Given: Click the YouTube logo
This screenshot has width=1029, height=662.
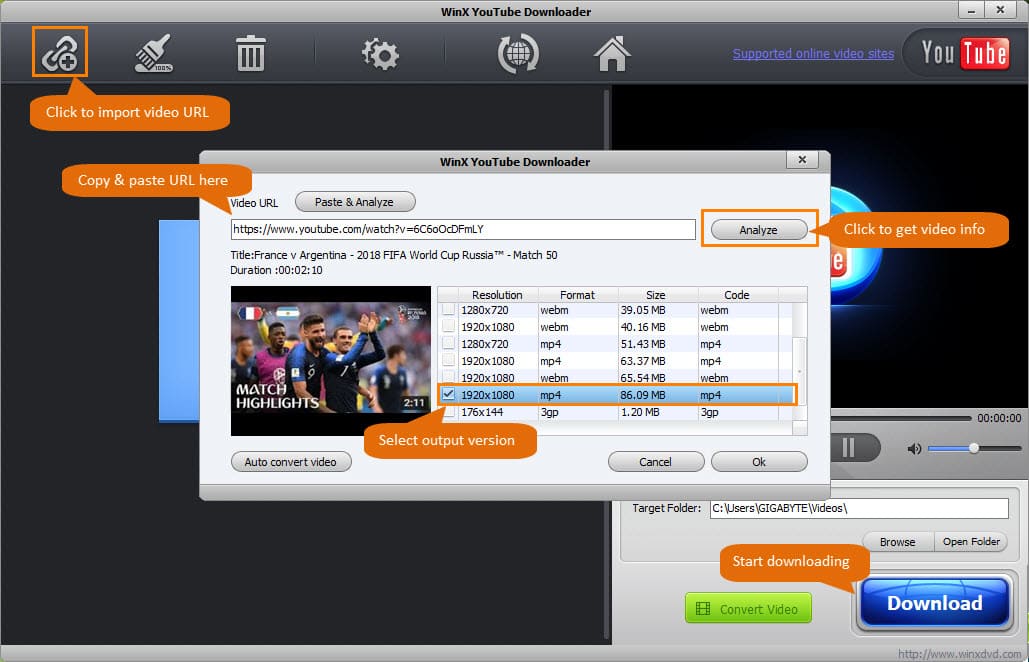Looking at the screenshot, I should (964, 53).
